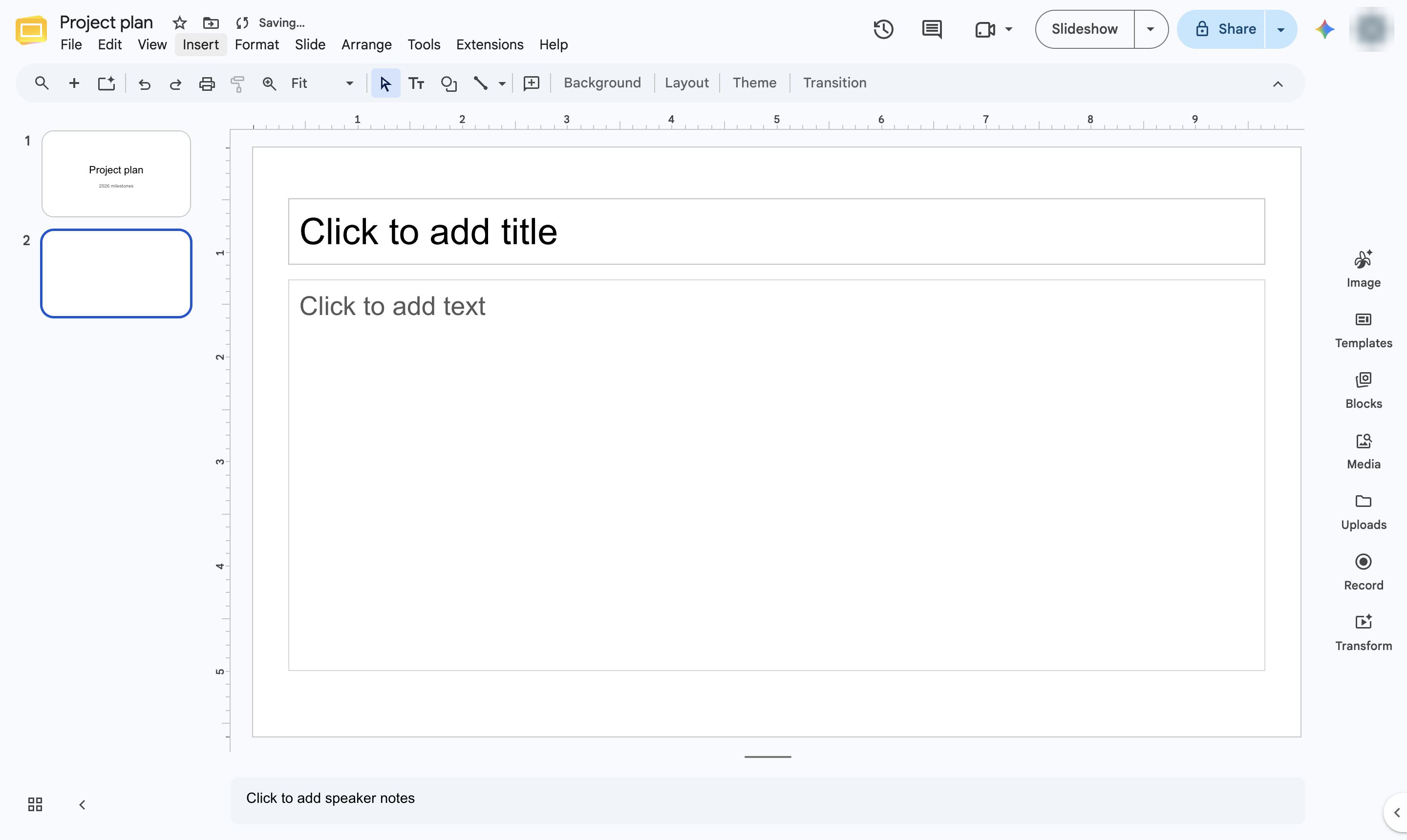This screenshot has width=1407, height=840.
Task: Click into the speaker notes field
Action: (x=767, y=800)
